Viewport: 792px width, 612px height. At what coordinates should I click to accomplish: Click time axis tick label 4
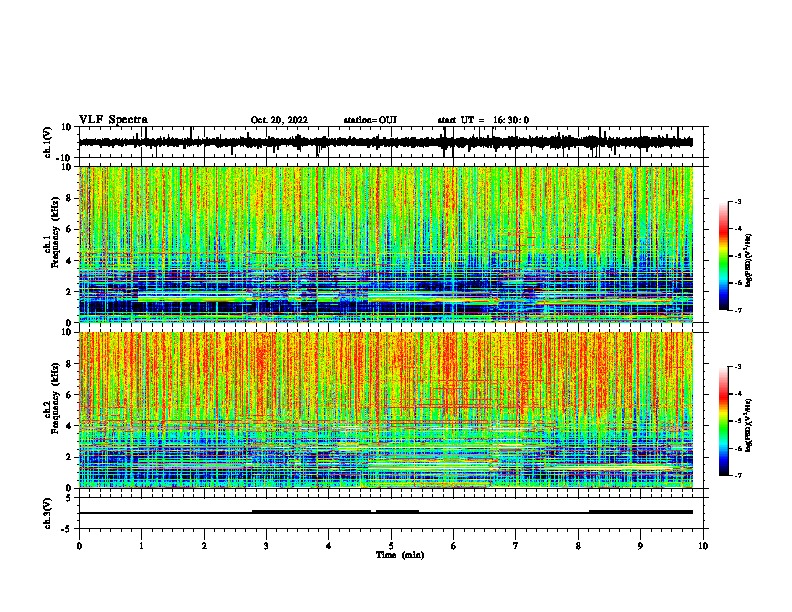tap(329, 546)
